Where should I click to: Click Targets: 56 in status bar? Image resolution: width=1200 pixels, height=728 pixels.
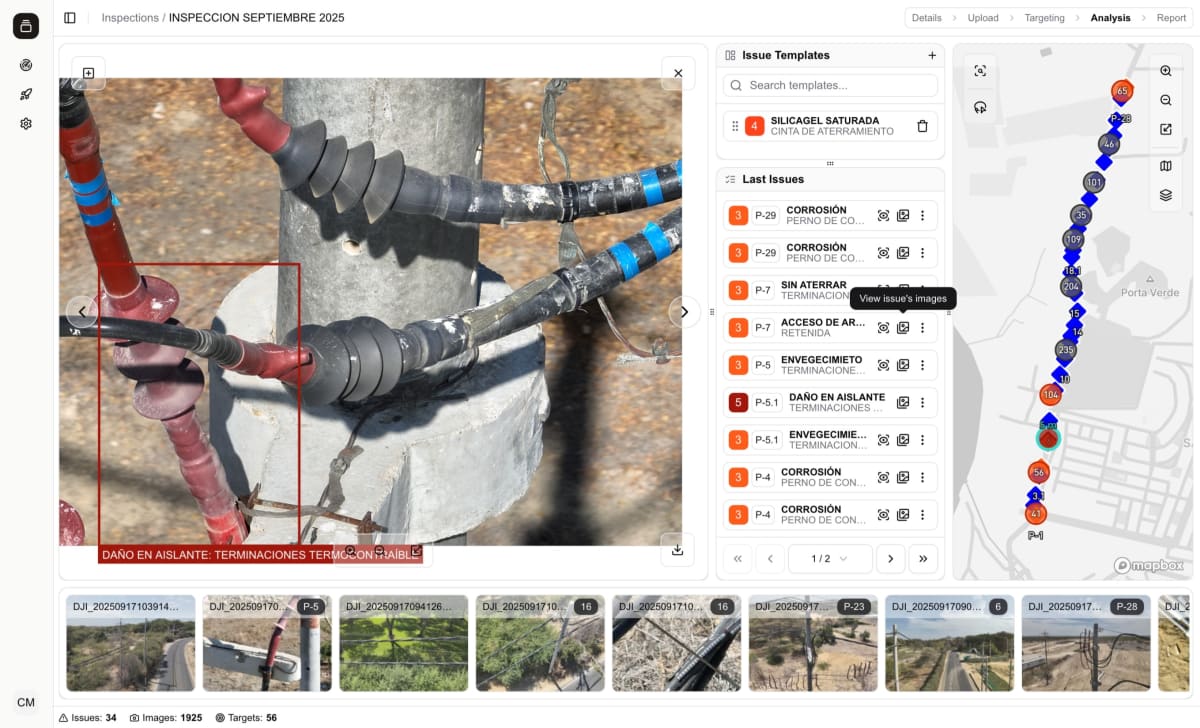tap(246, 718)
